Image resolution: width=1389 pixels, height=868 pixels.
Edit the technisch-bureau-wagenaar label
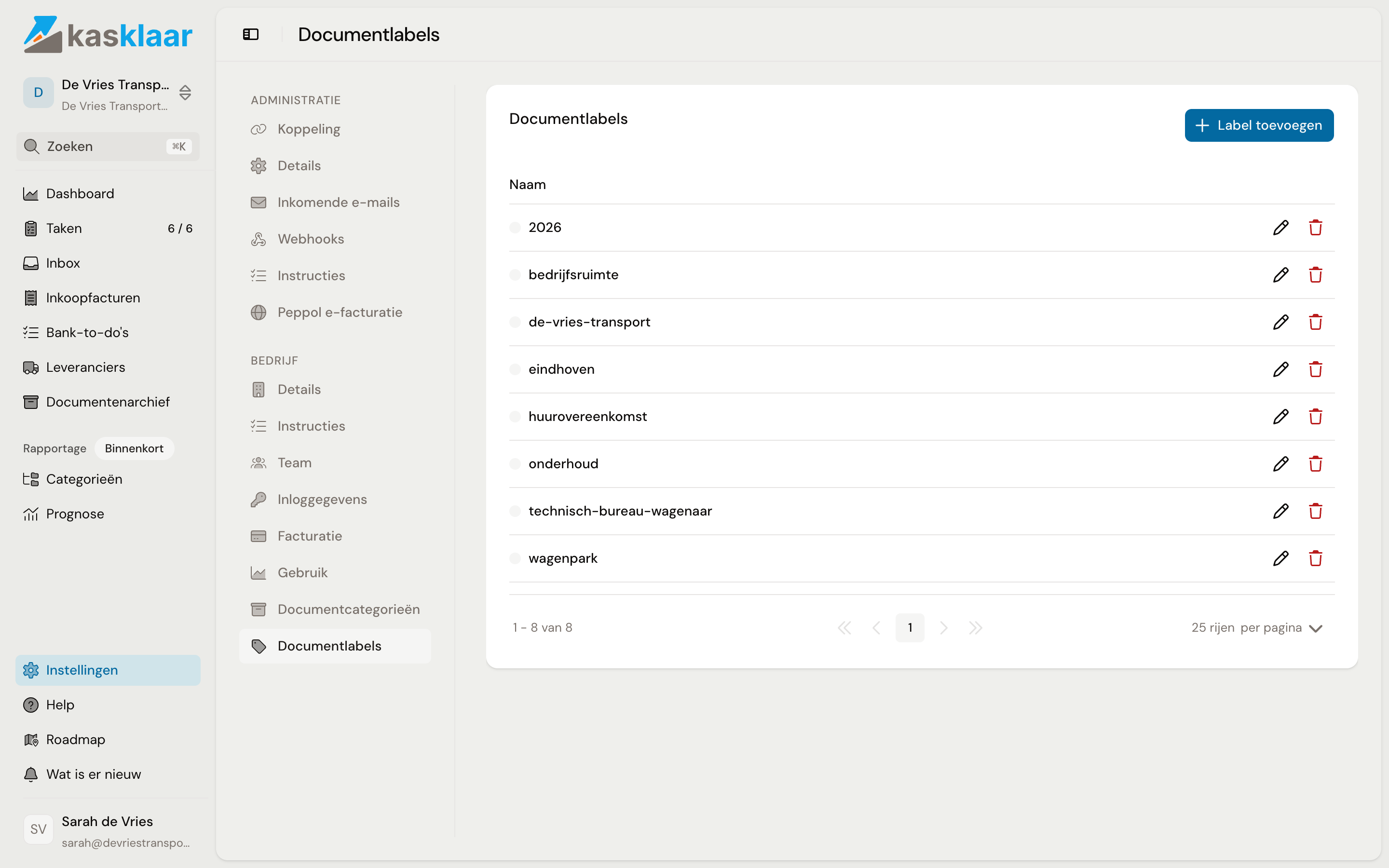[1280, 511]
